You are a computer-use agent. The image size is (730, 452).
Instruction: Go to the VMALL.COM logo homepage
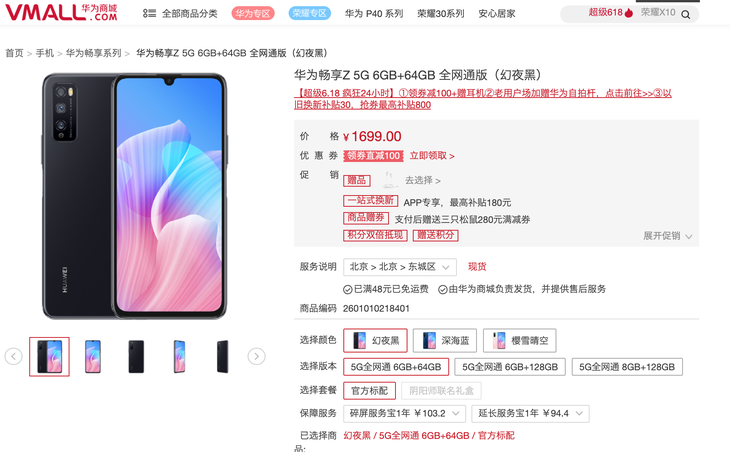pyautogui.click(x=61, y=13)
